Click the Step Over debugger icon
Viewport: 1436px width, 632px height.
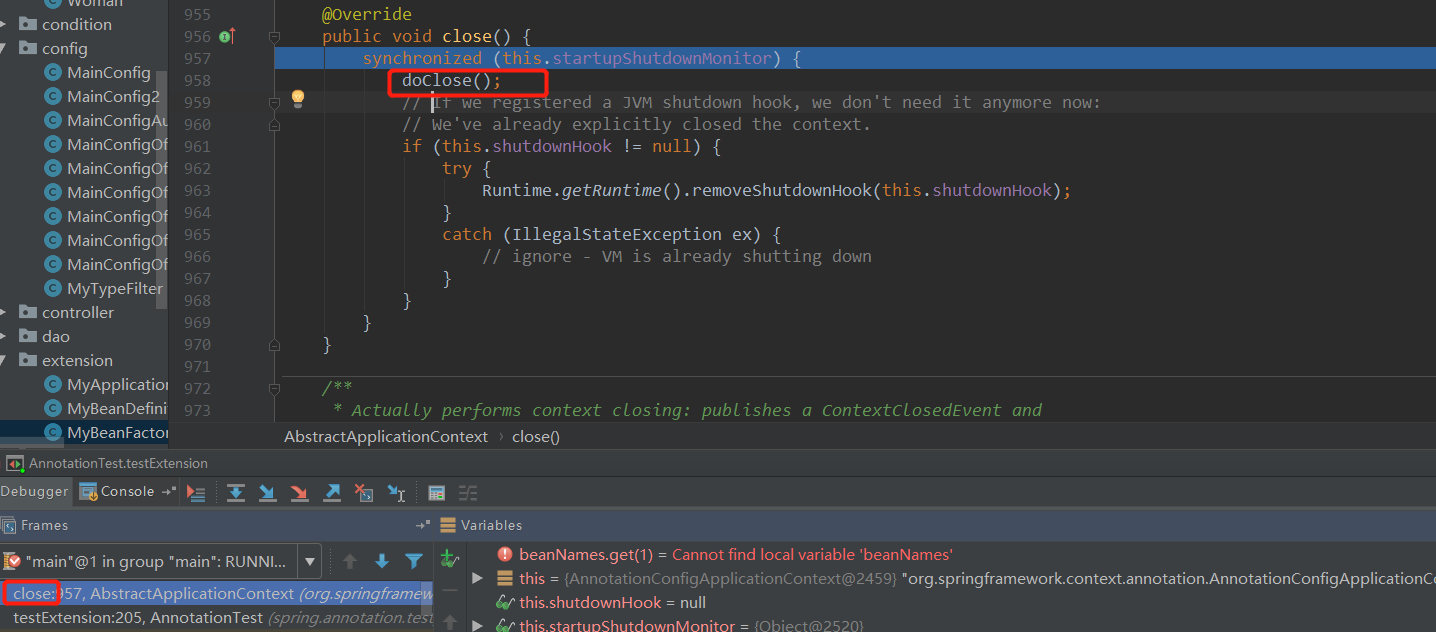pyautogui.click(x=236, y=492)
